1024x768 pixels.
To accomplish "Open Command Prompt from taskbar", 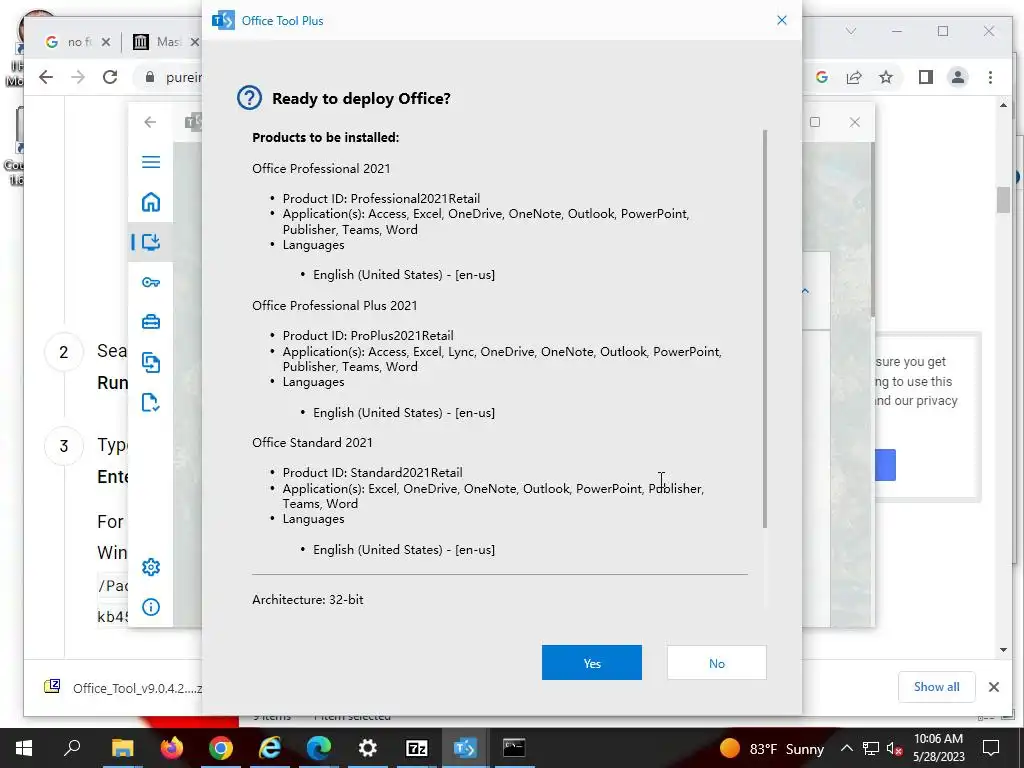I will pos(514,748).
